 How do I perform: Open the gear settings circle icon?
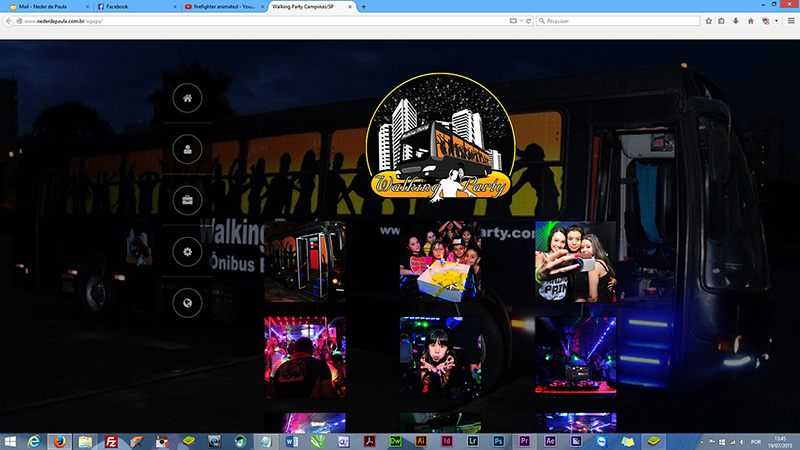(187, 252)
